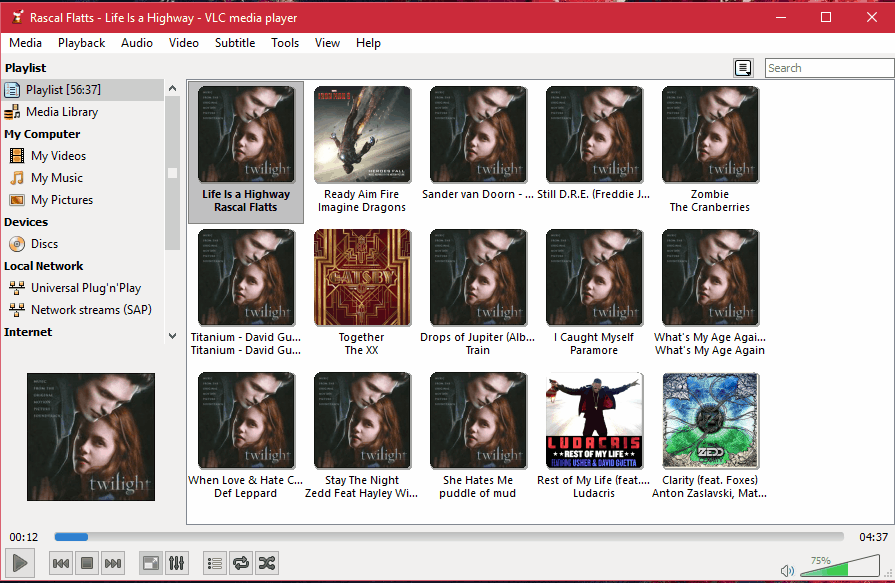
Task: Open the Help menu
Action: tap(368, 43)
